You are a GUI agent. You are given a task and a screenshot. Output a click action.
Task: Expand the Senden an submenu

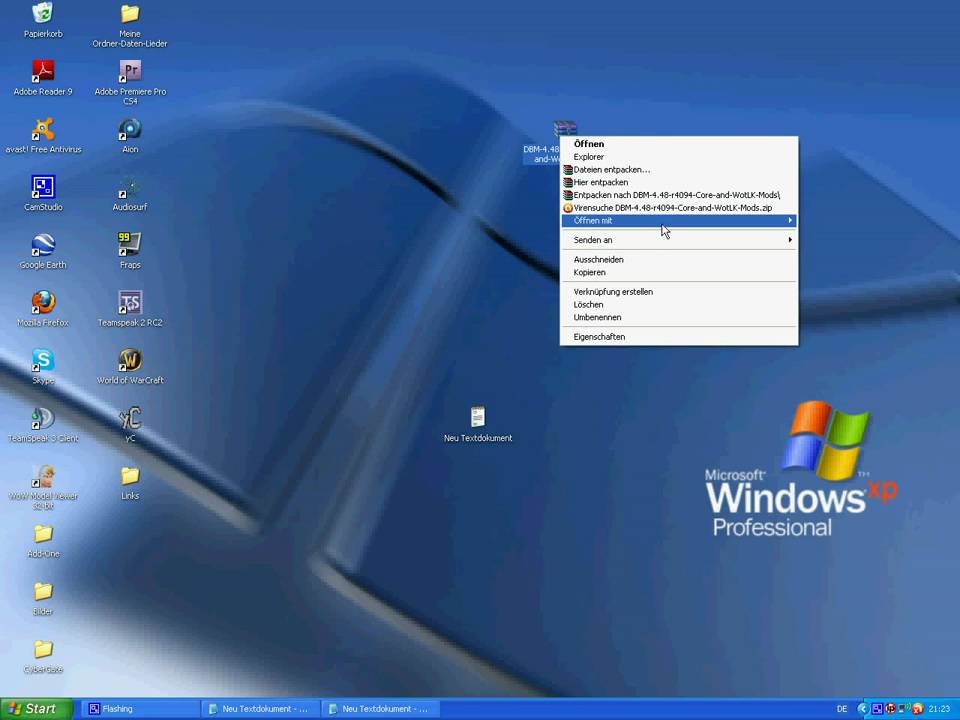pyautogui.click(x=679, y=240)
